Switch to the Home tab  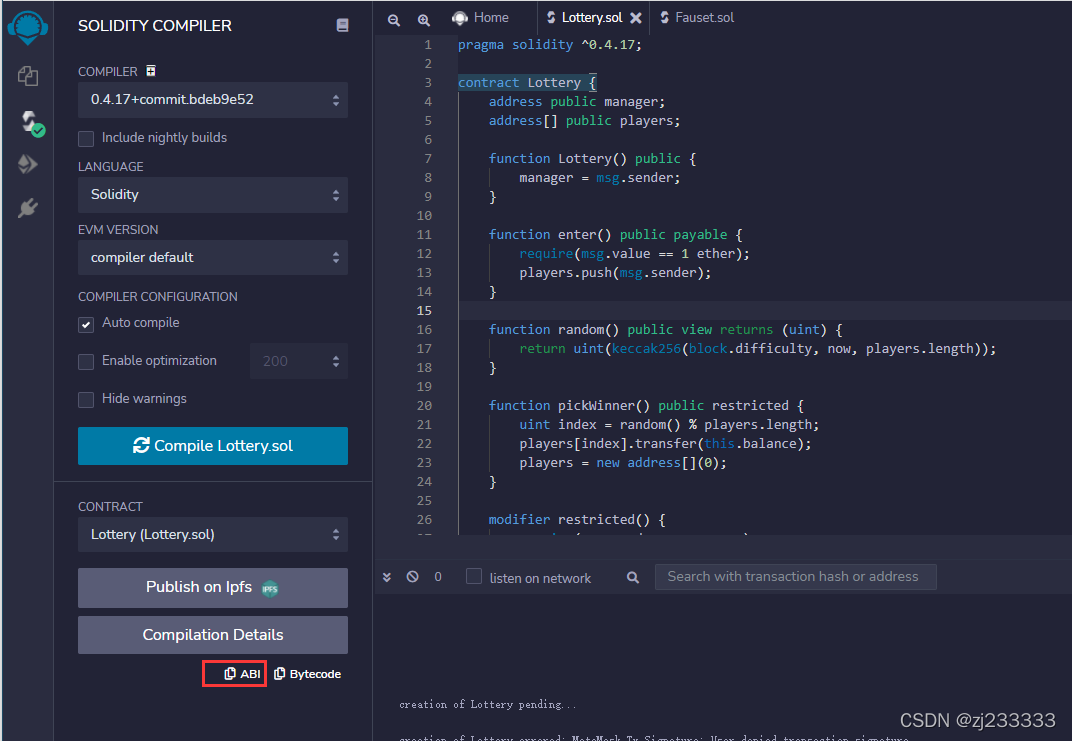point(481,18)
